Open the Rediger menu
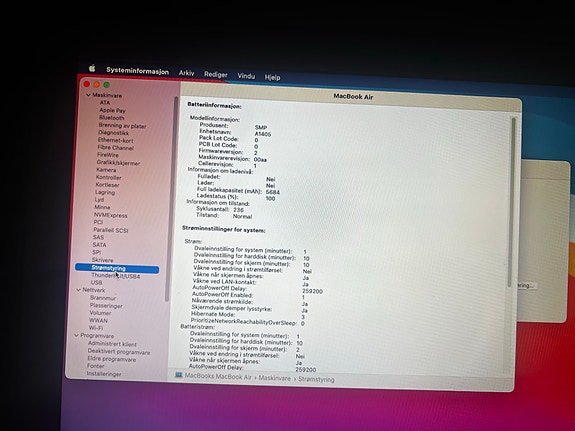 pos(216,74)
